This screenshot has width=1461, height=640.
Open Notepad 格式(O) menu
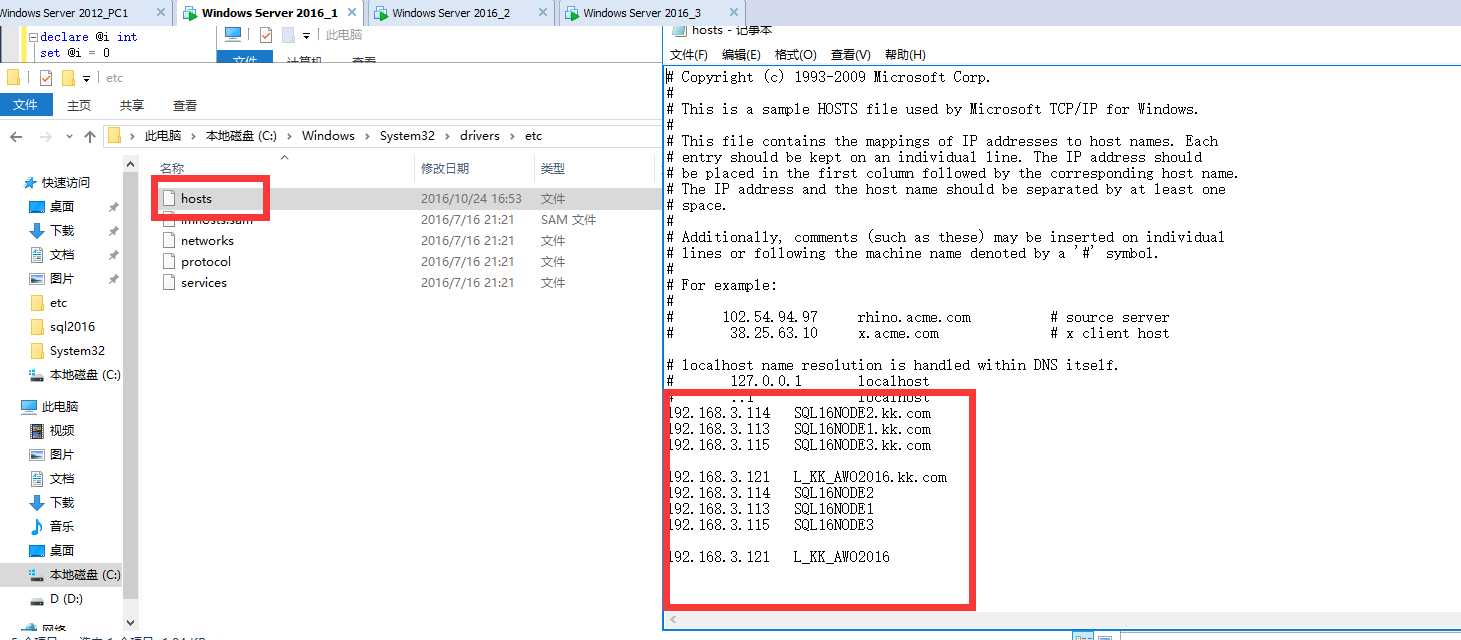(796, 55)
